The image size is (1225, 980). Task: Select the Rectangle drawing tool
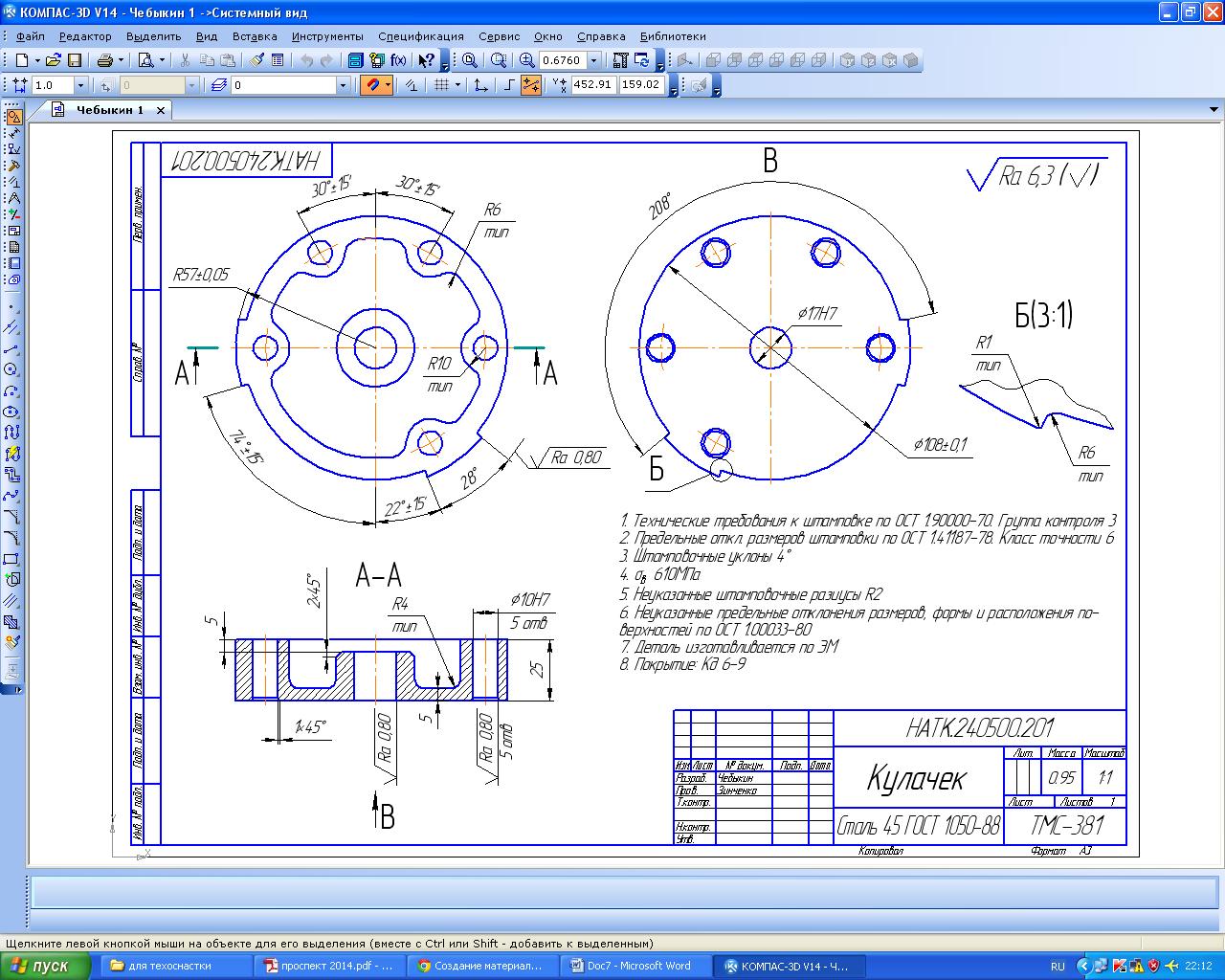[12, 559]
